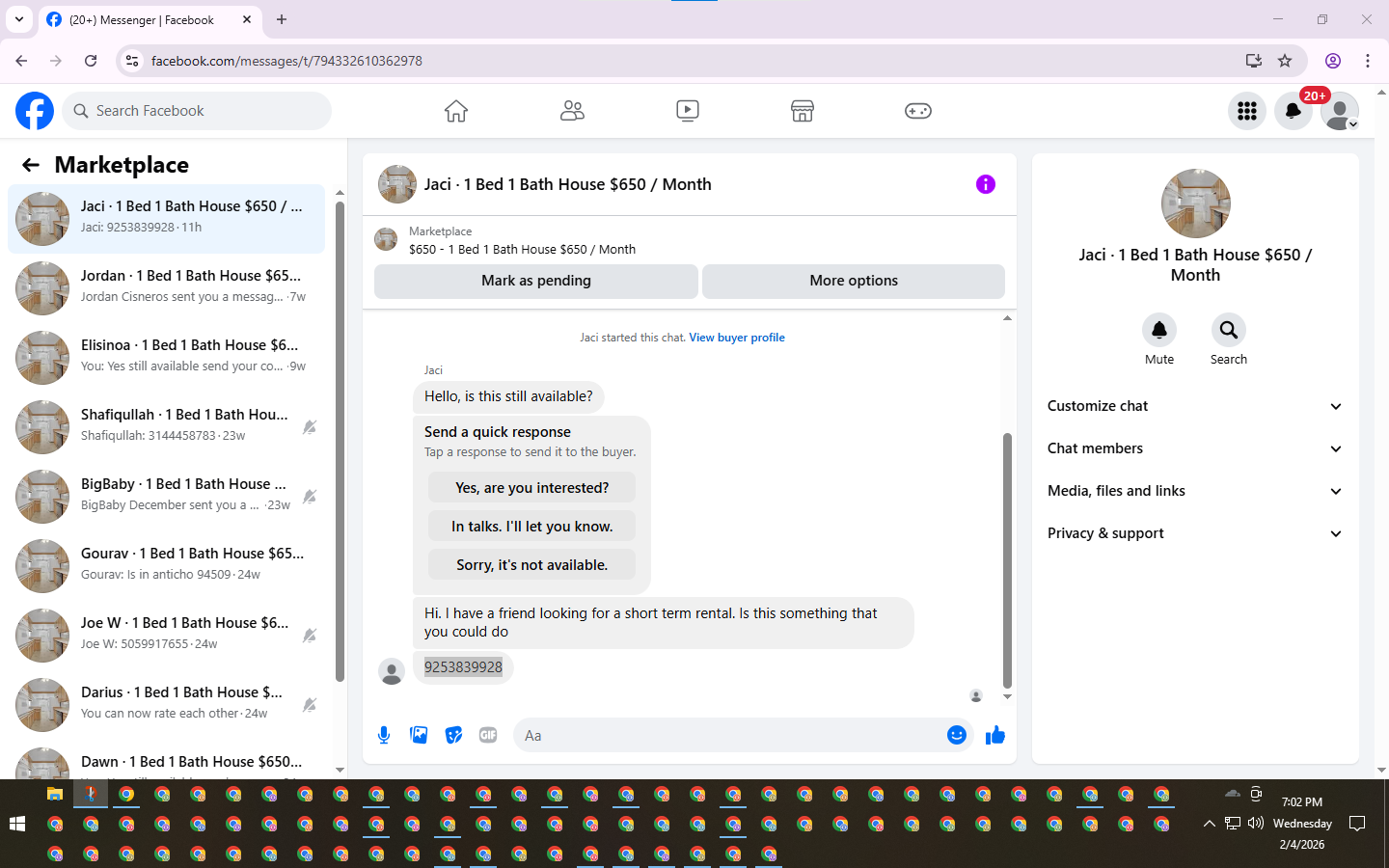1389x868 pixels.
Task: Open the notifications bell with 20+ badge
Action: 1294,111
